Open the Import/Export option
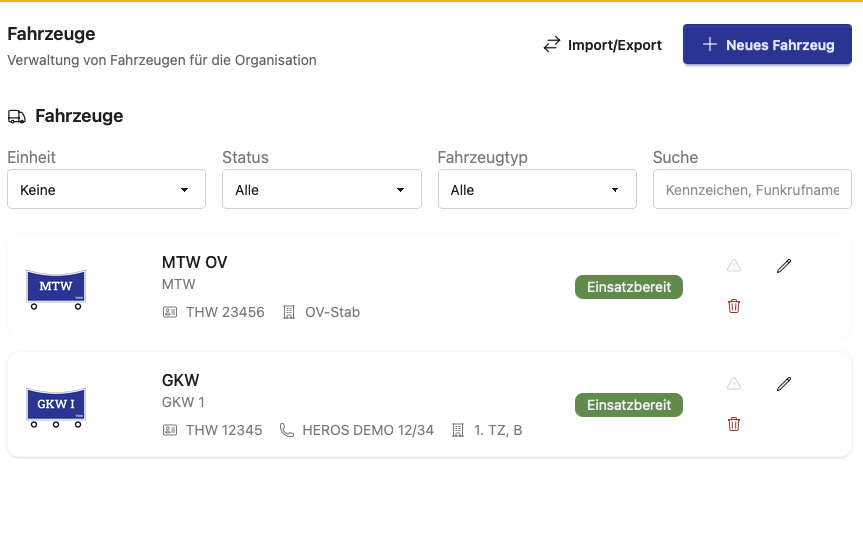 603,45
